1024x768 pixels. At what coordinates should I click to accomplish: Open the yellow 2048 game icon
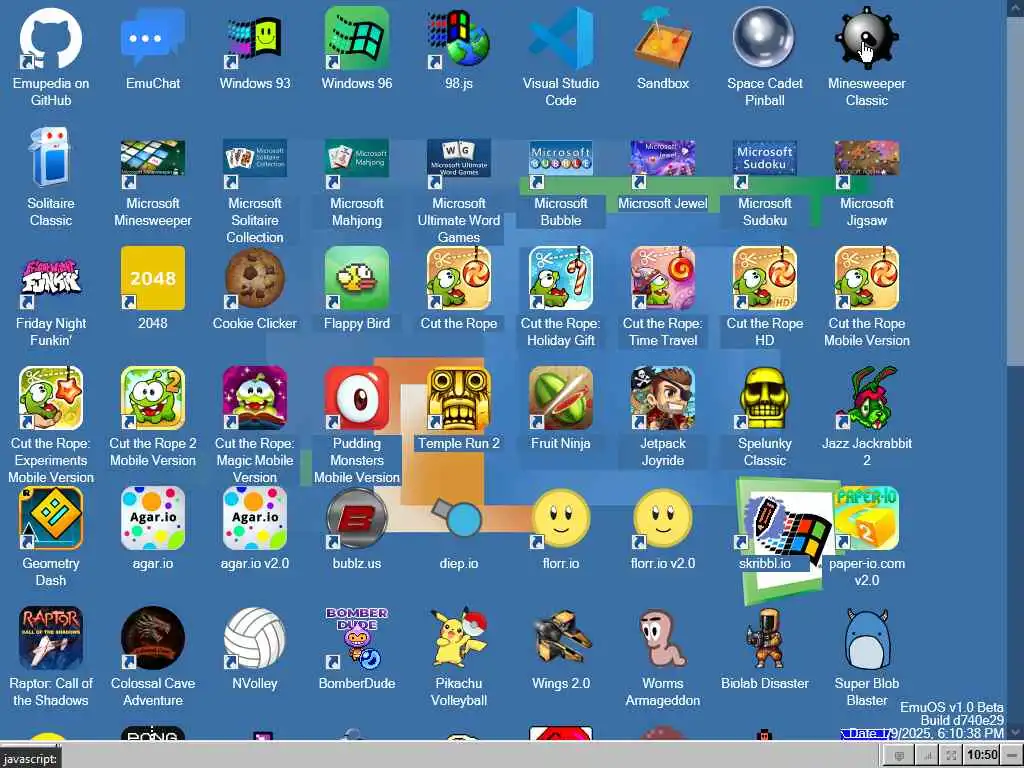[x=153, y=278]
